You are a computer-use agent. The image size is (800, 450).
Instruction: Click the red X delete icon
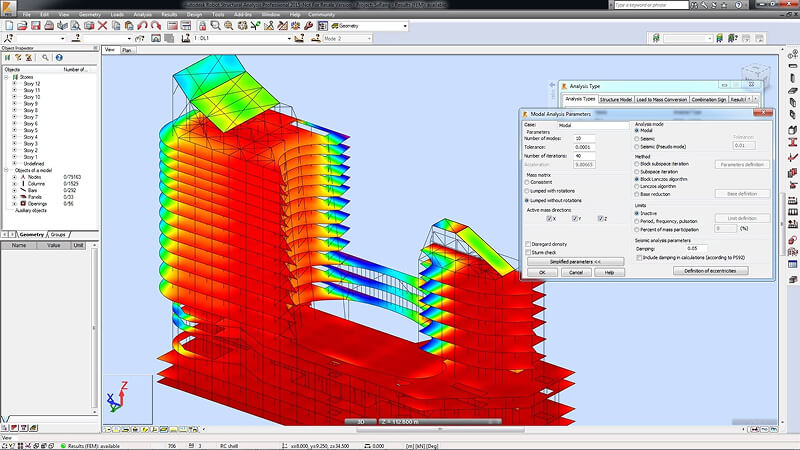[x=103, y=26]
